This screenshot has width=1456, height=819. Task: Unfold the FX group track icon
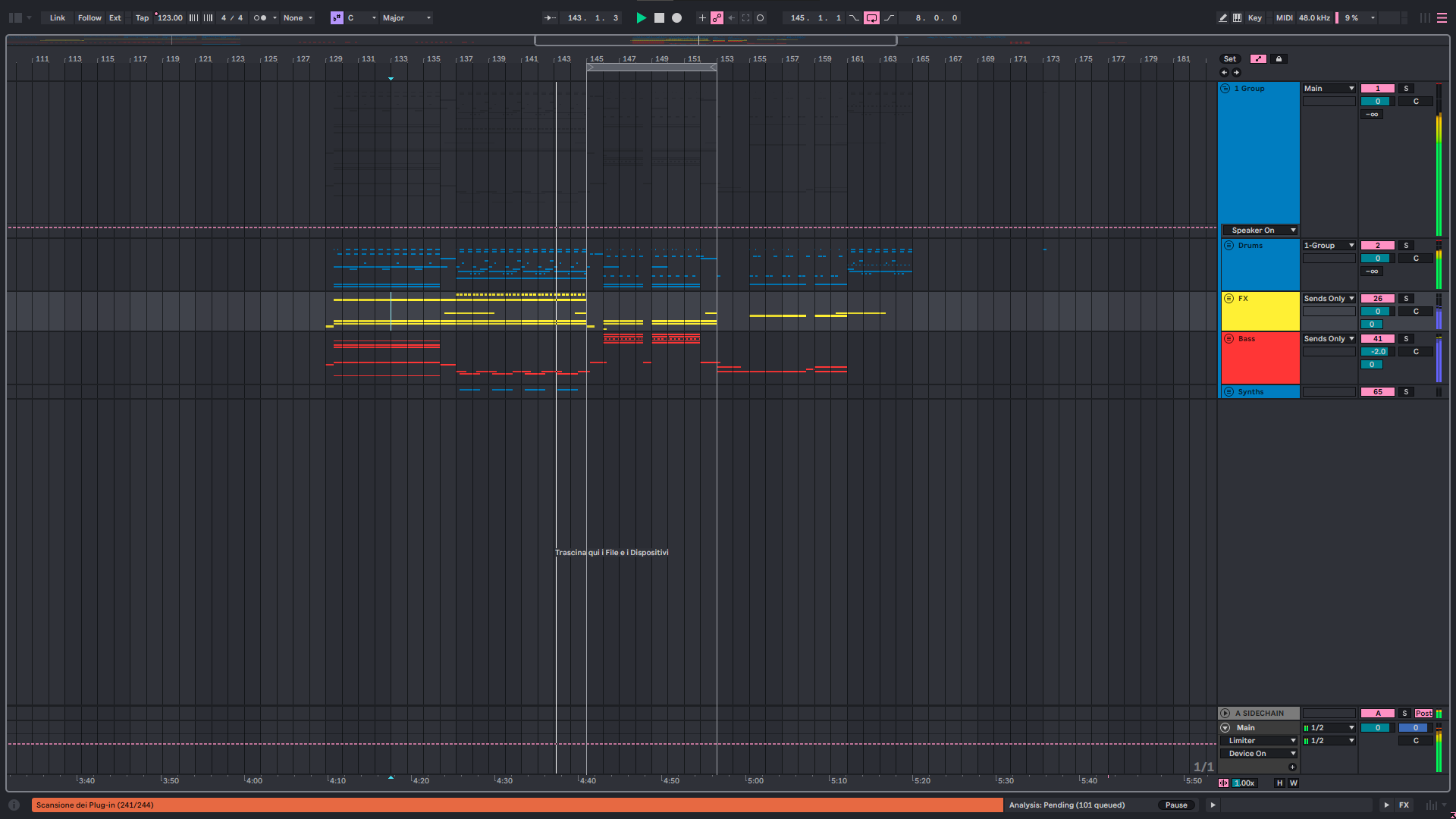point(1229,299)
